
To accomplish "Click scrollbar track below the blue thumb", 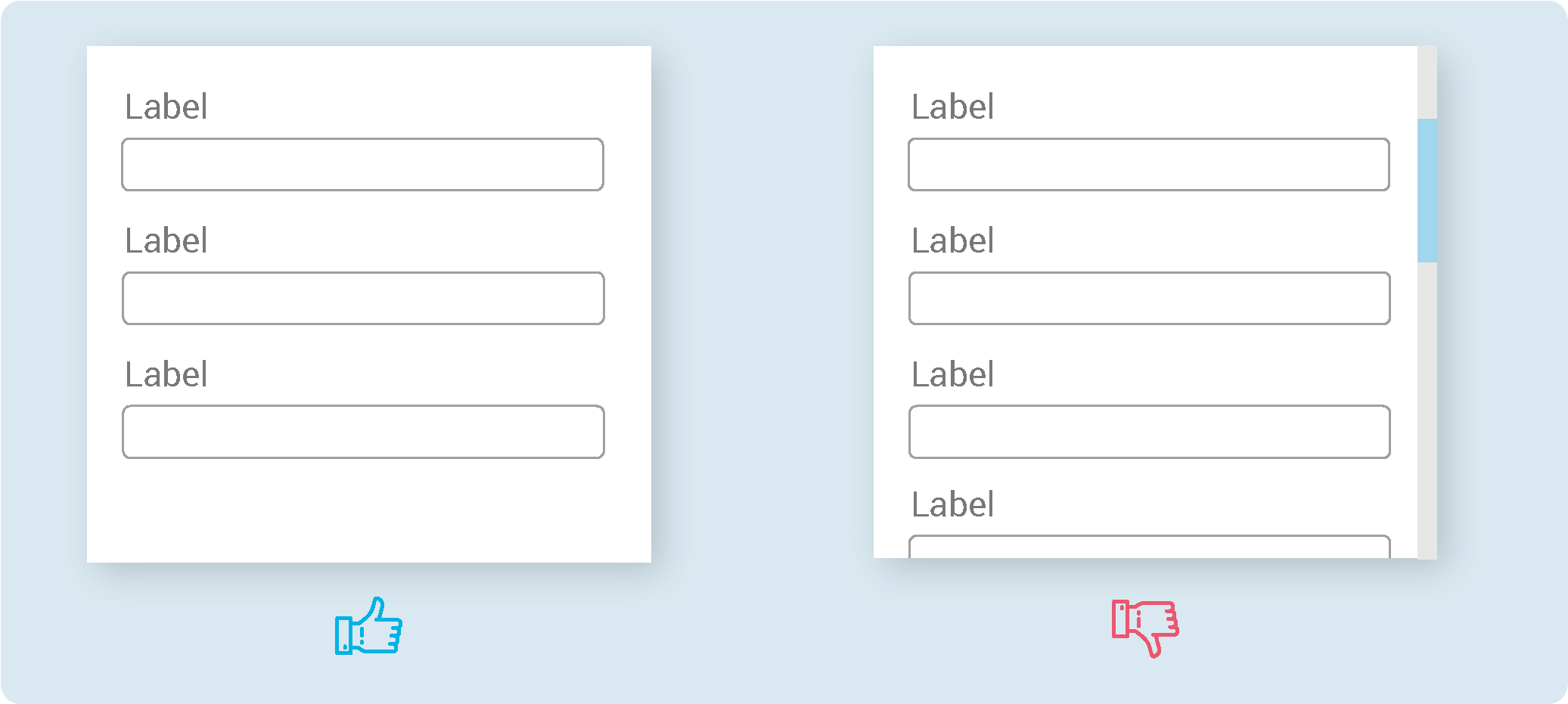I will pos(1427,411).
